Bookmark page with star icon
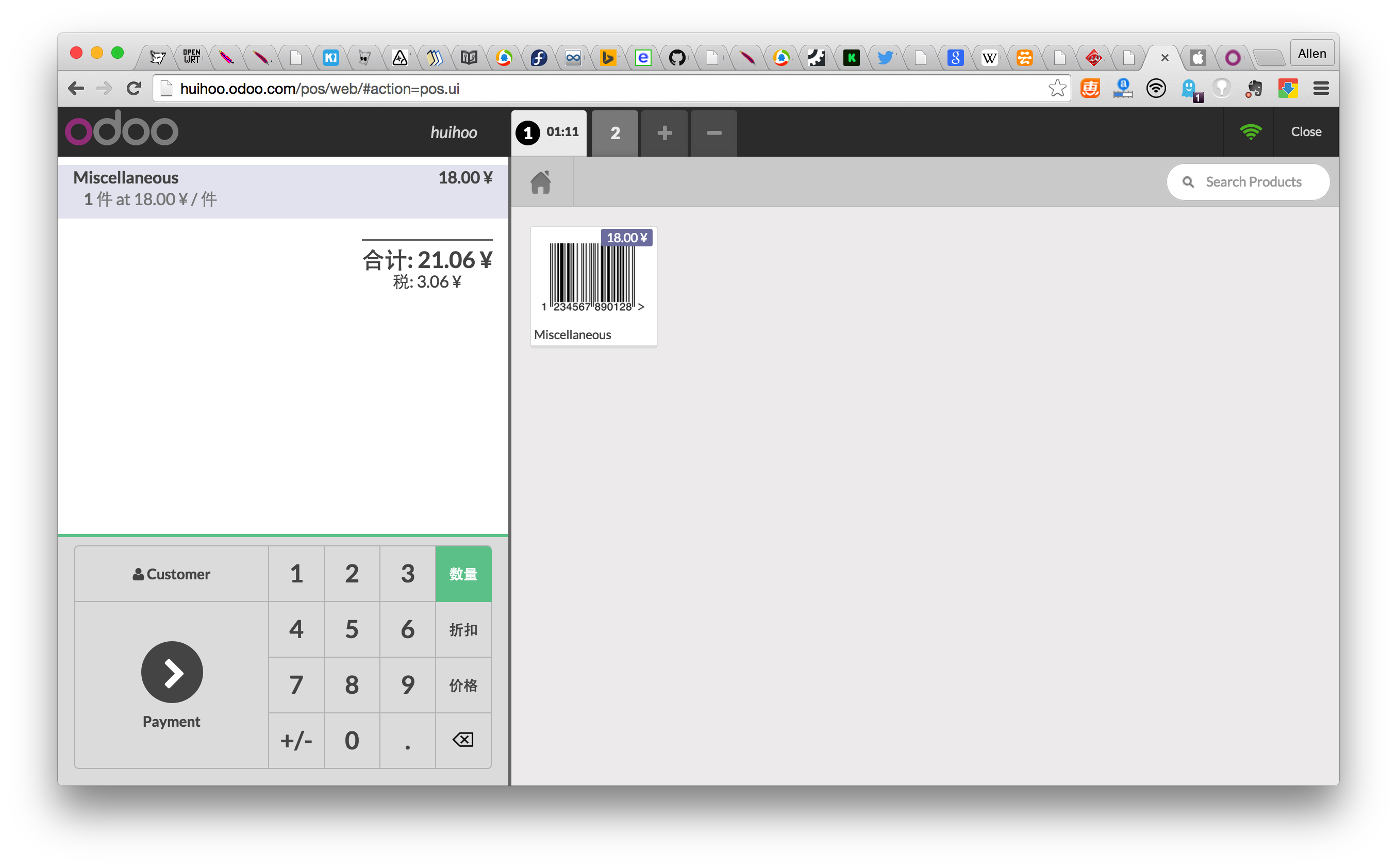The height and width of the screenshot is (868, 1397). tap(1057, 89)
